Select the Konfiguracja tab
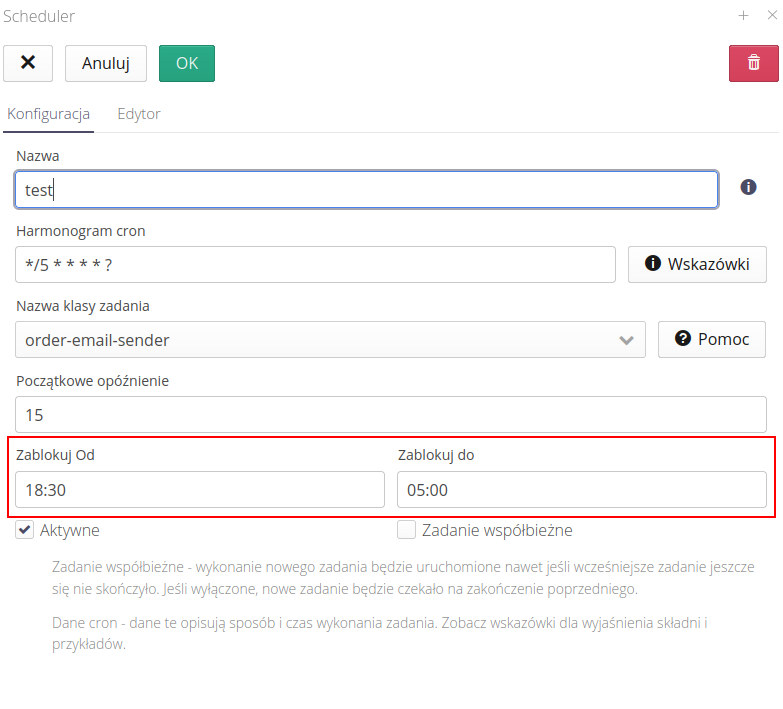Image resolution: width=783 pixels, height=709 pixels. tap(49, 114)
